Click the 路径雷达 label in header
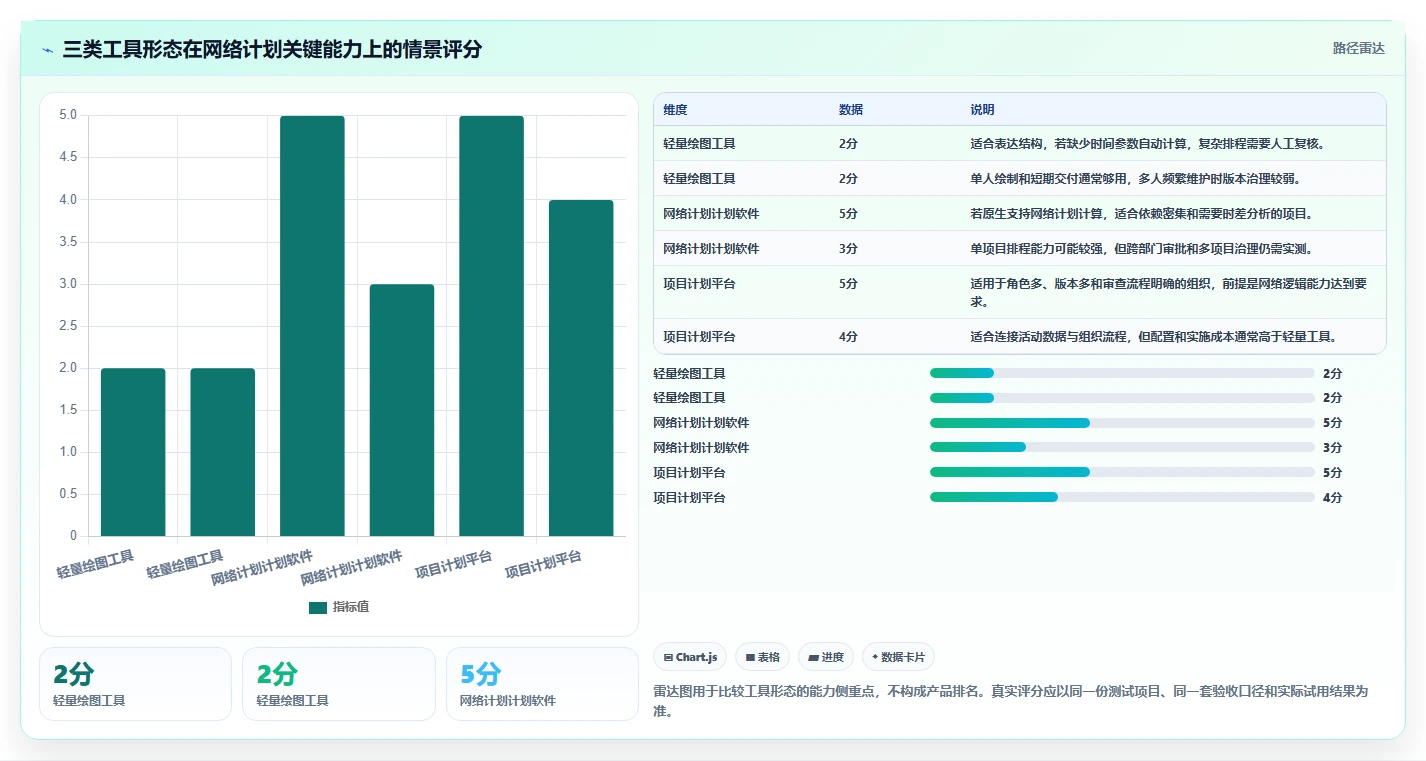This screenshot has width=1426, height=761. (x=1359, y=48)
